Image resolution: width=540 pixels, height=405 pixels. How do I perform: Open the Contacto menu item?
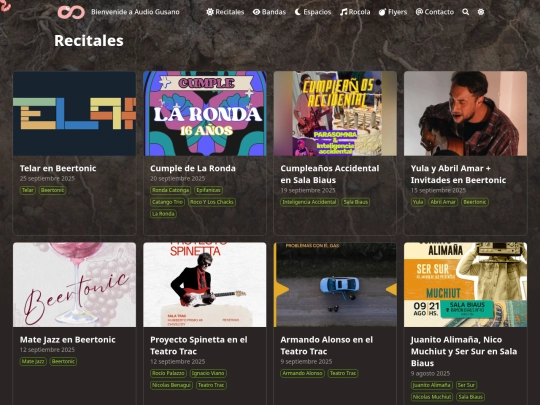(x=435, y=12)
